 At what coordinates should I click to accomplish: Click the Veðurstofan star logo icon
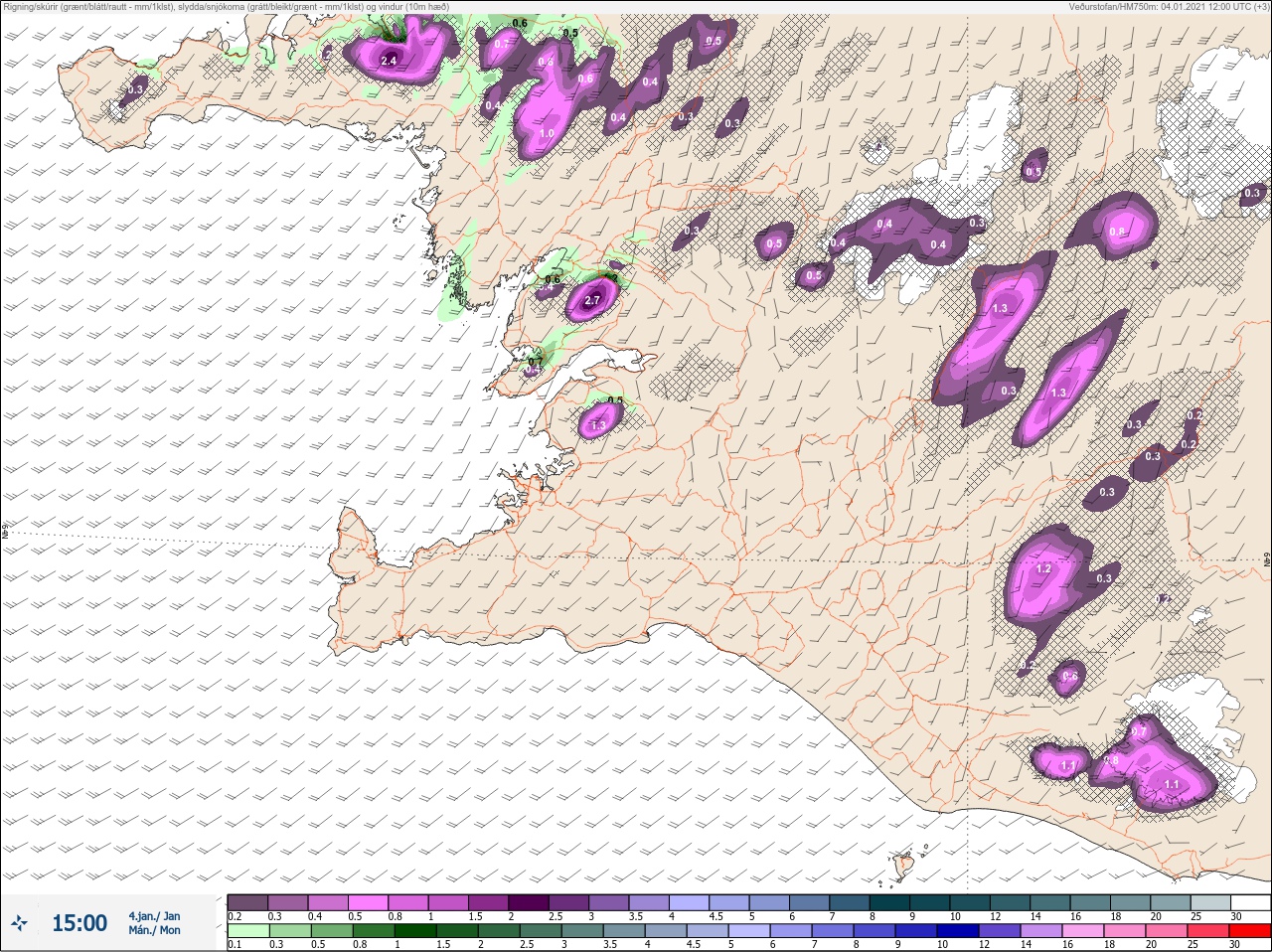(x=19, y=923)
